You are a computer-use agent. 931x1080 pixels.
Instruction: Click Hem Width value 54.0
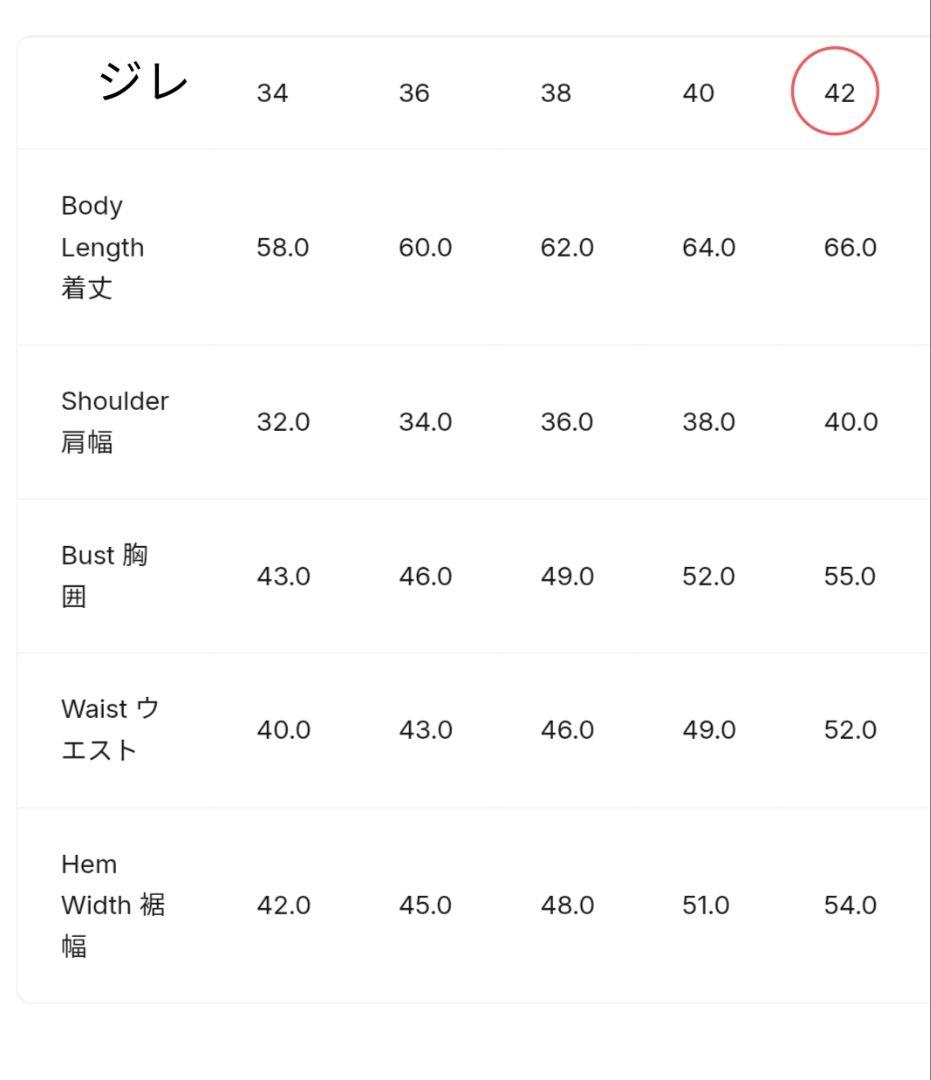tap(850, 905)
